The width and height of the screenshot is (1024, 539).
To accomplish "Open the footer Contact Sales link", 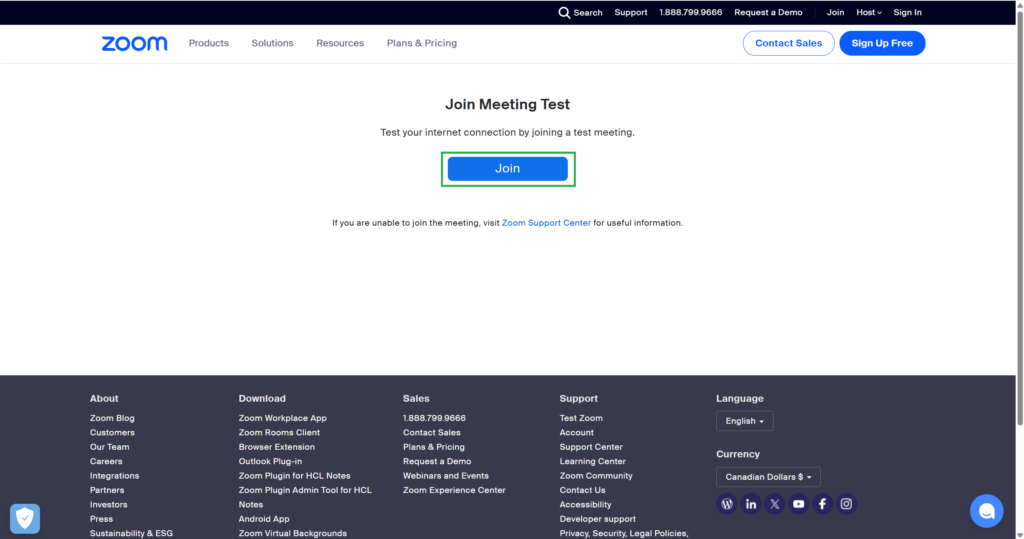I will coord(432,433).
